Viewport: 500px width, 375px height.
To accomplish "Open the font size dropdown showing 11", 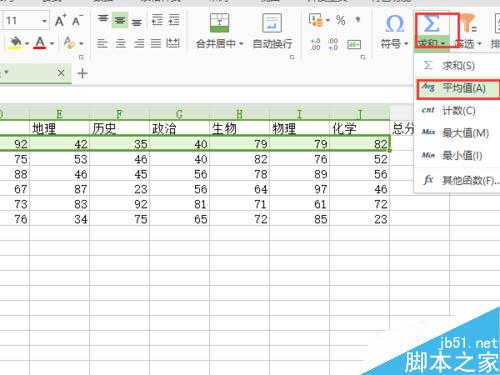I will 44,21.
